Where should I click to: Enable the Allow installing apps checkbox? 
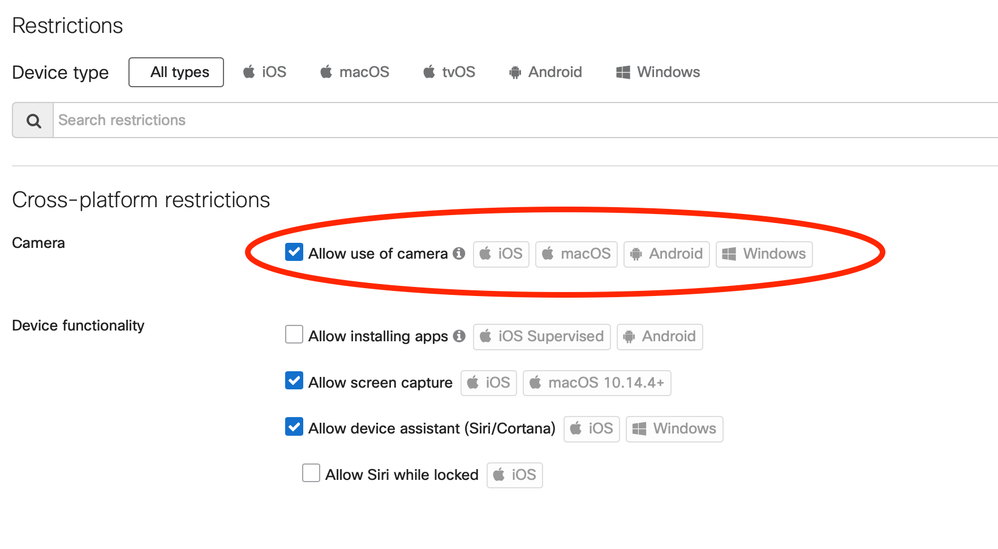pos(294,335)
